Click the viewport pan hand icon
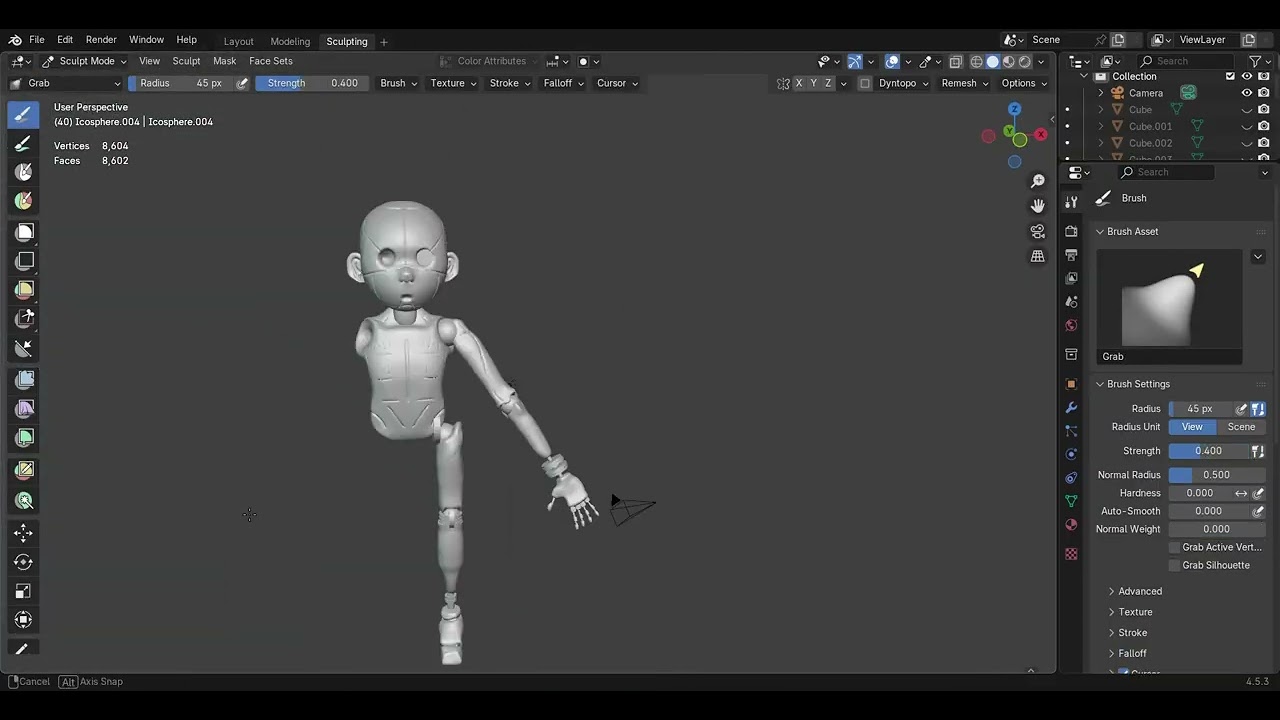 coord(1038,206)
